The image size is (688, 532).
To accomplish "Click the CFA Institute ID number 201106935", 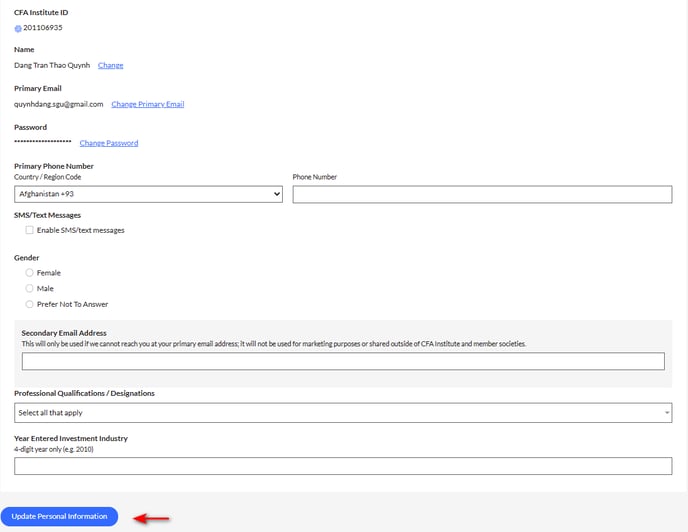I will 43,28.
